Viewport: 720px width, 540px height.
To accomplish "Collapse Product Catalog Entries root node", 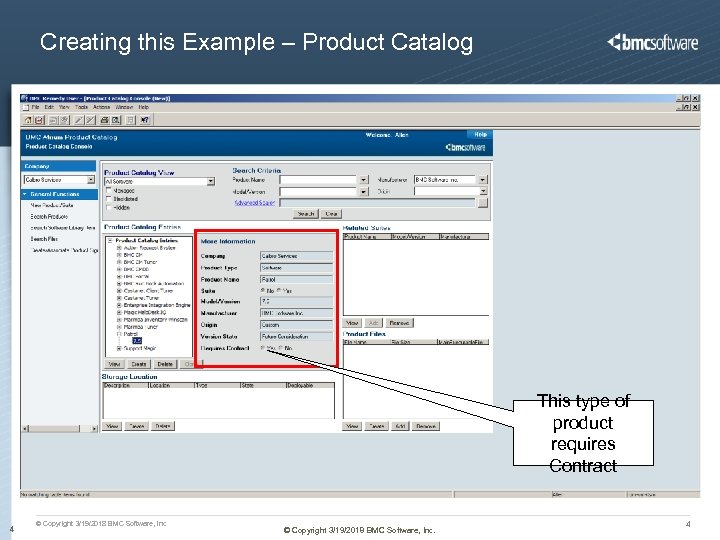I will click(110, 240).
